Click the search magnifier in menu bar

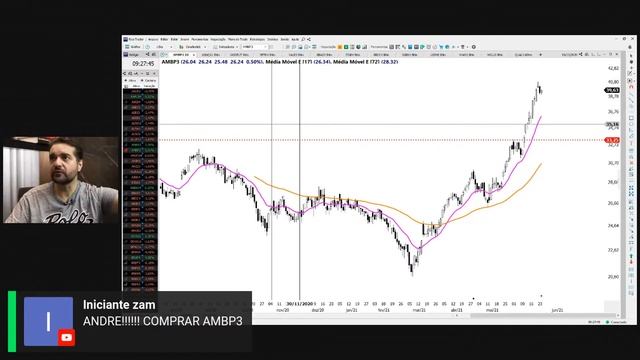(x=303, y=40)
